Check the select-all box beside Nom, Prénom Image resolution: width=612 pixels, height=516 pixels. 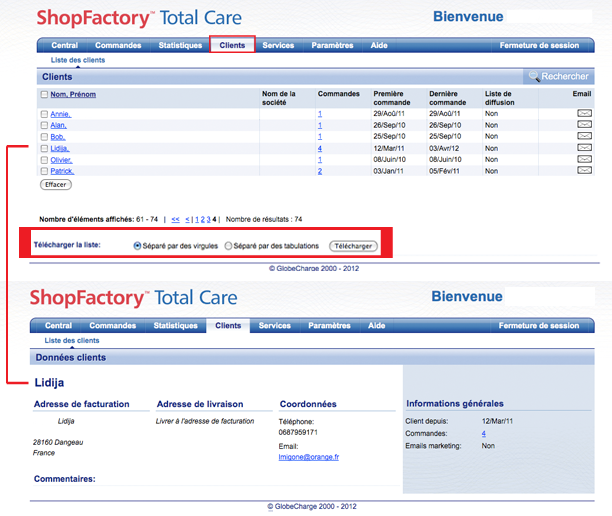pos(44,95)
